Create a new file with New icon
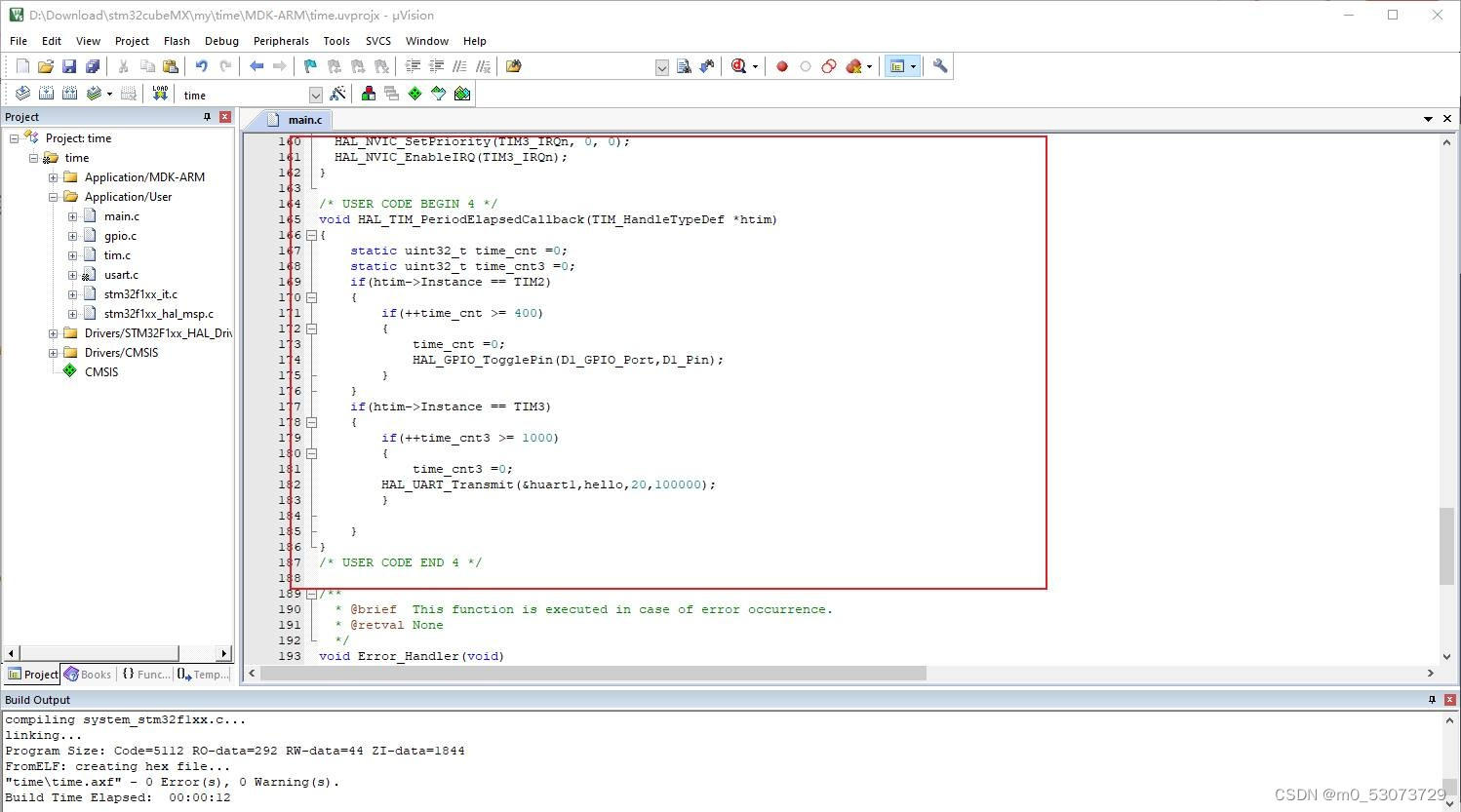 (22, 66)
